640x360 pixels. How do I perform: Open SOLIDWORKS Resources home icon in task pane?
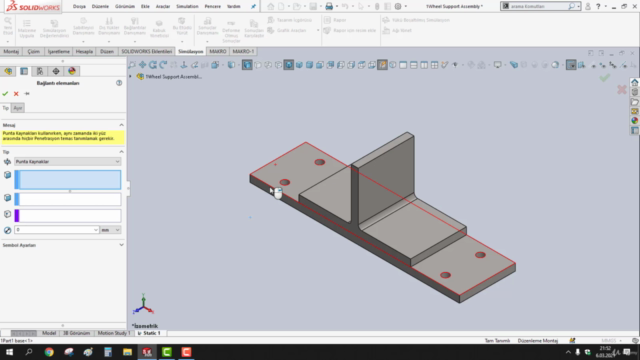635,82
